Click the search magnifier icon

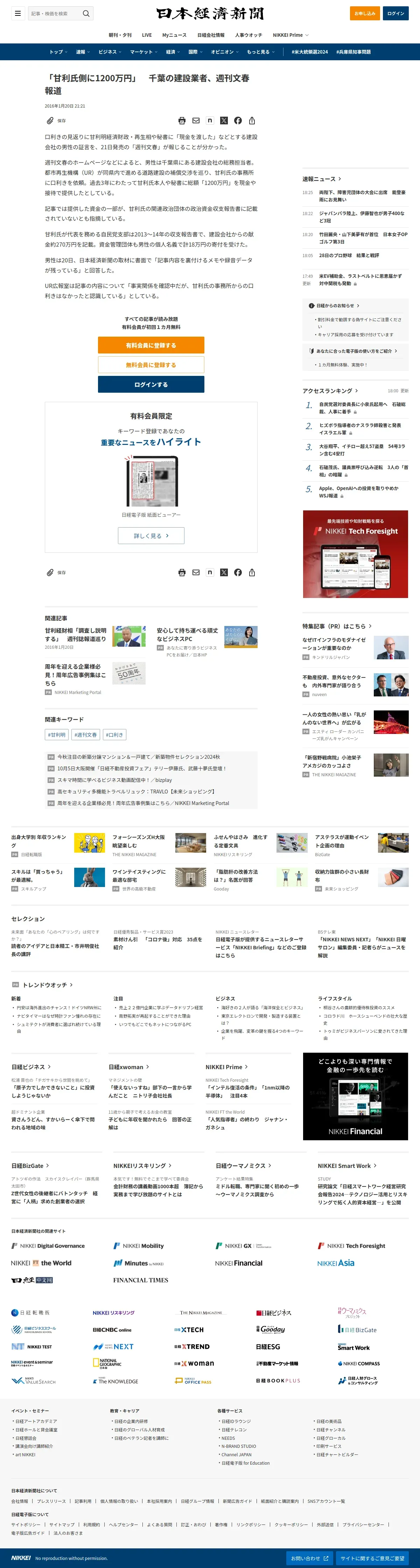(x=86, y=13)
